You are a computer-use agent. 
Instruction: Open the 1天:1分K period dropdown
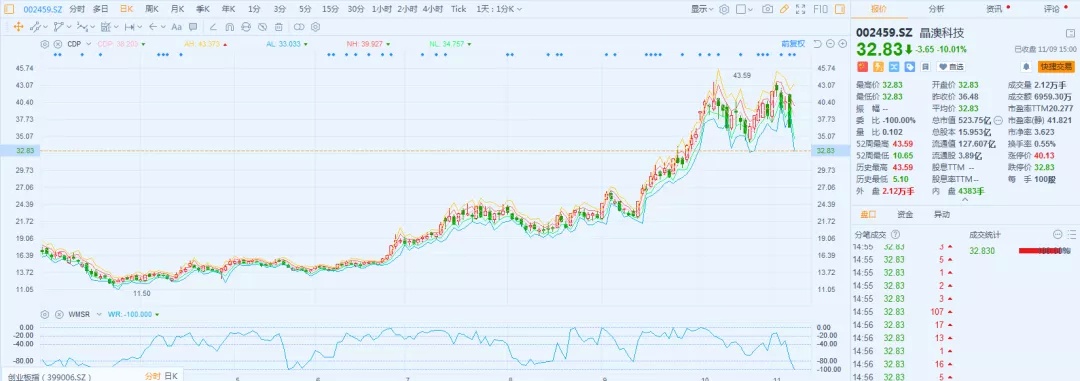[499, 9]
